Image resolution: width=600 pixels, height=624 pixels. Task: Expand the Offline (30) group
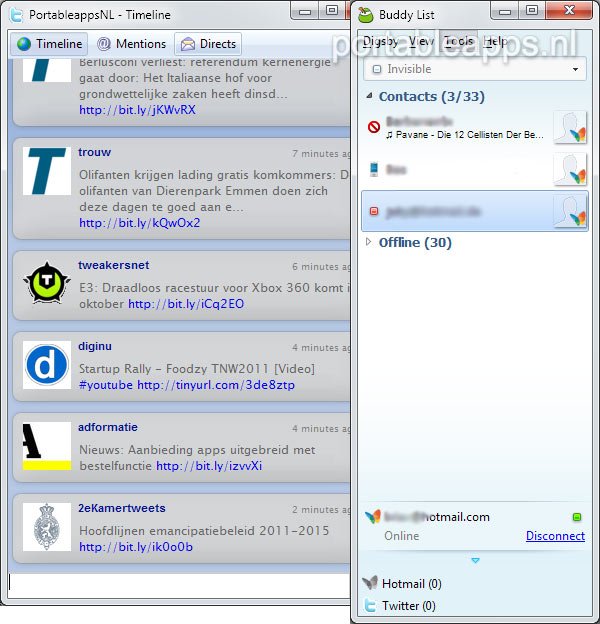(369, 242)
